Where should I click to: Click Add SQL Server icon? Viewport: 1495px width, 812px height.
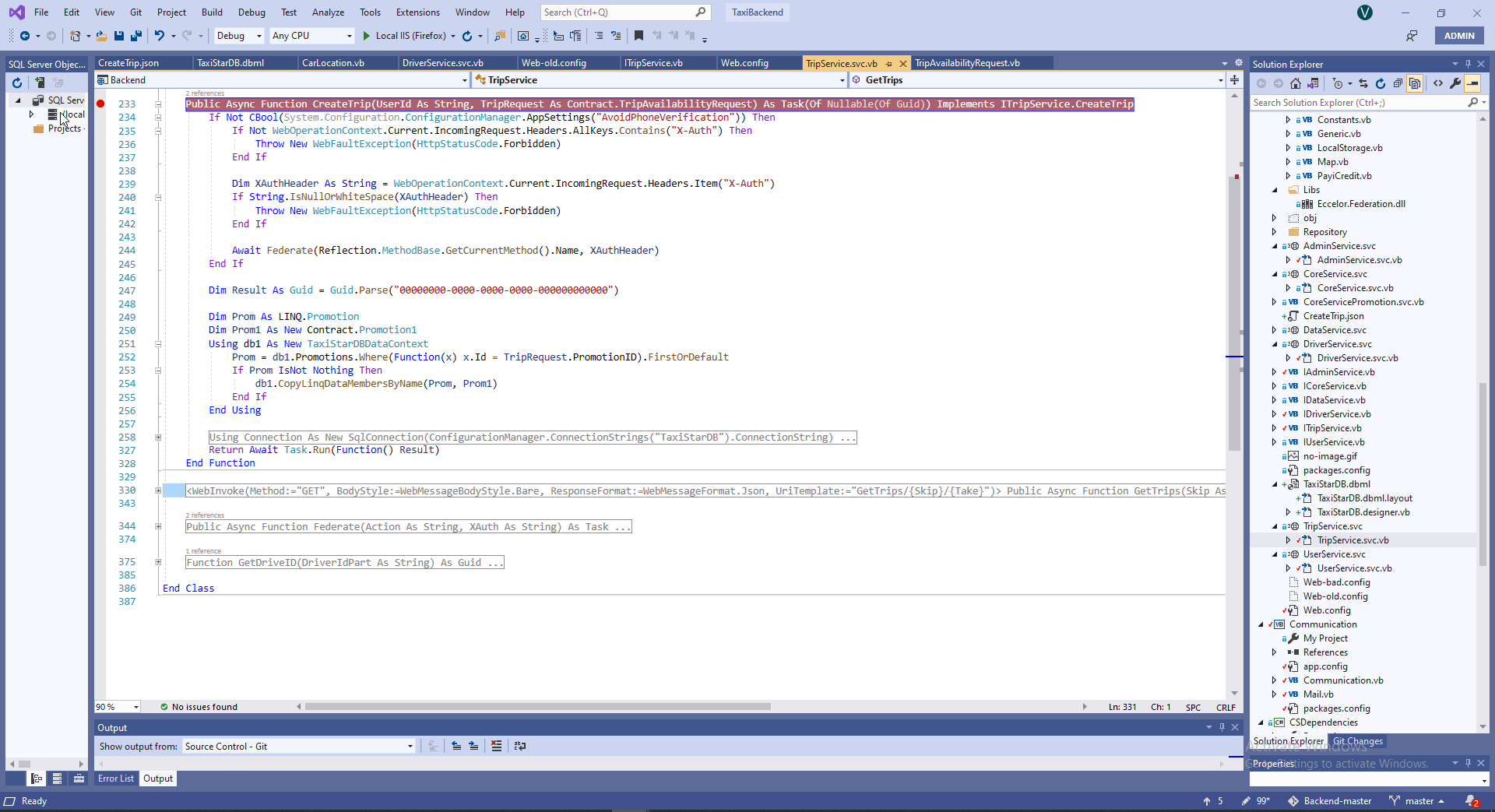(x=39, y=83)
